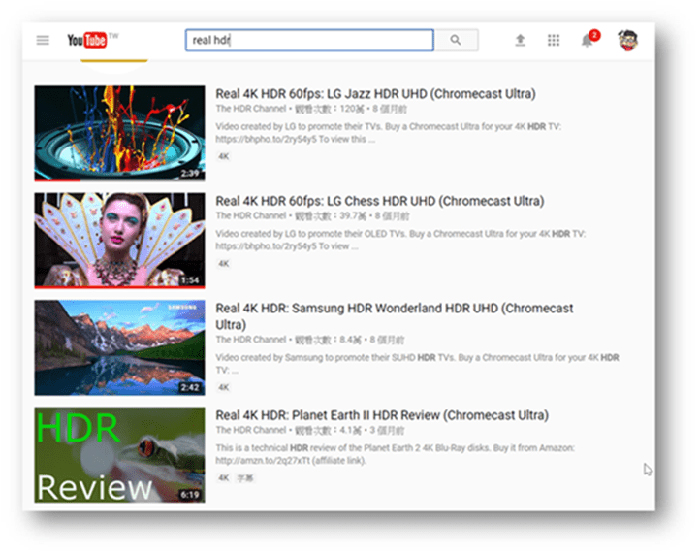Go to YouTube home via logo

(88, 40)
